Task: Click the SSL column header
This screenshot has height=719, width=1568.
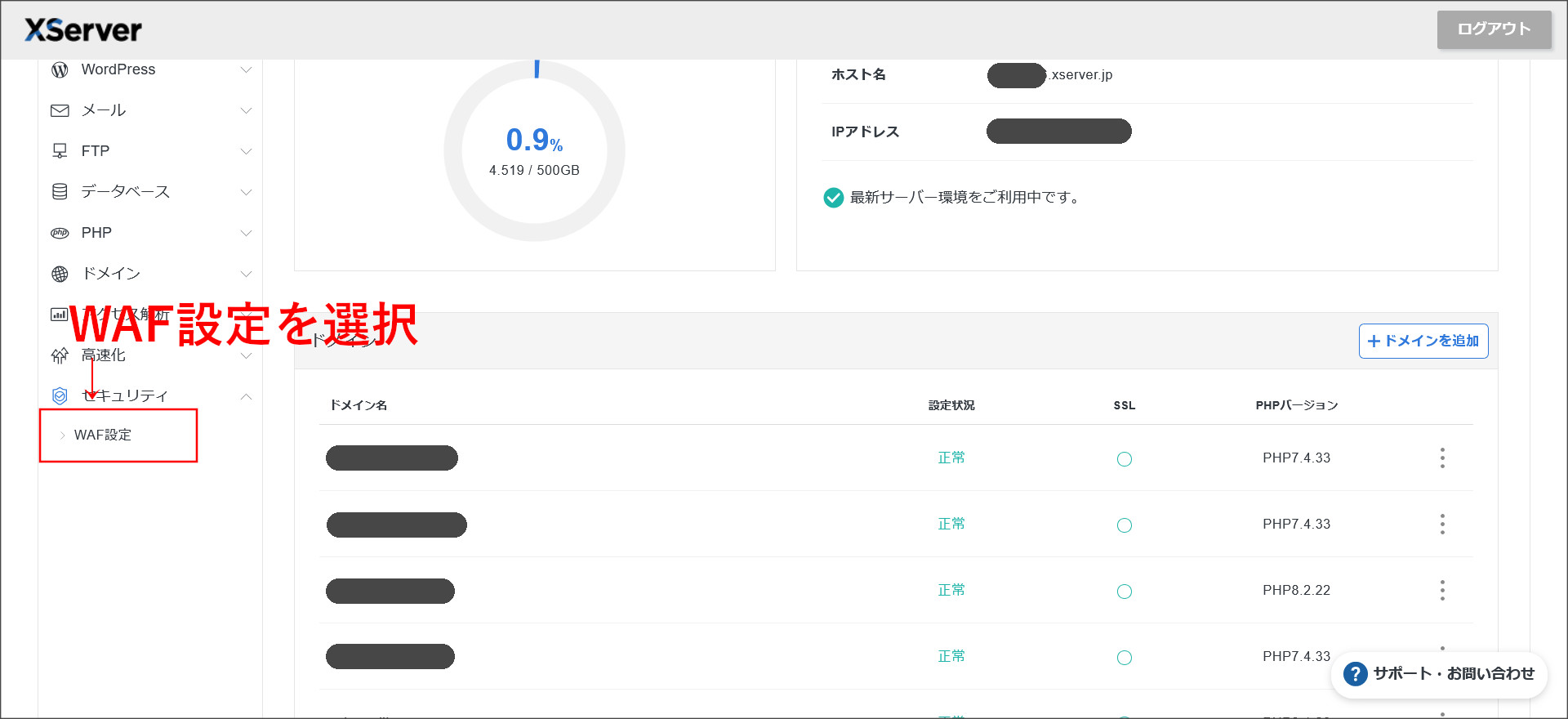Action: click(x=1125, y=405)
